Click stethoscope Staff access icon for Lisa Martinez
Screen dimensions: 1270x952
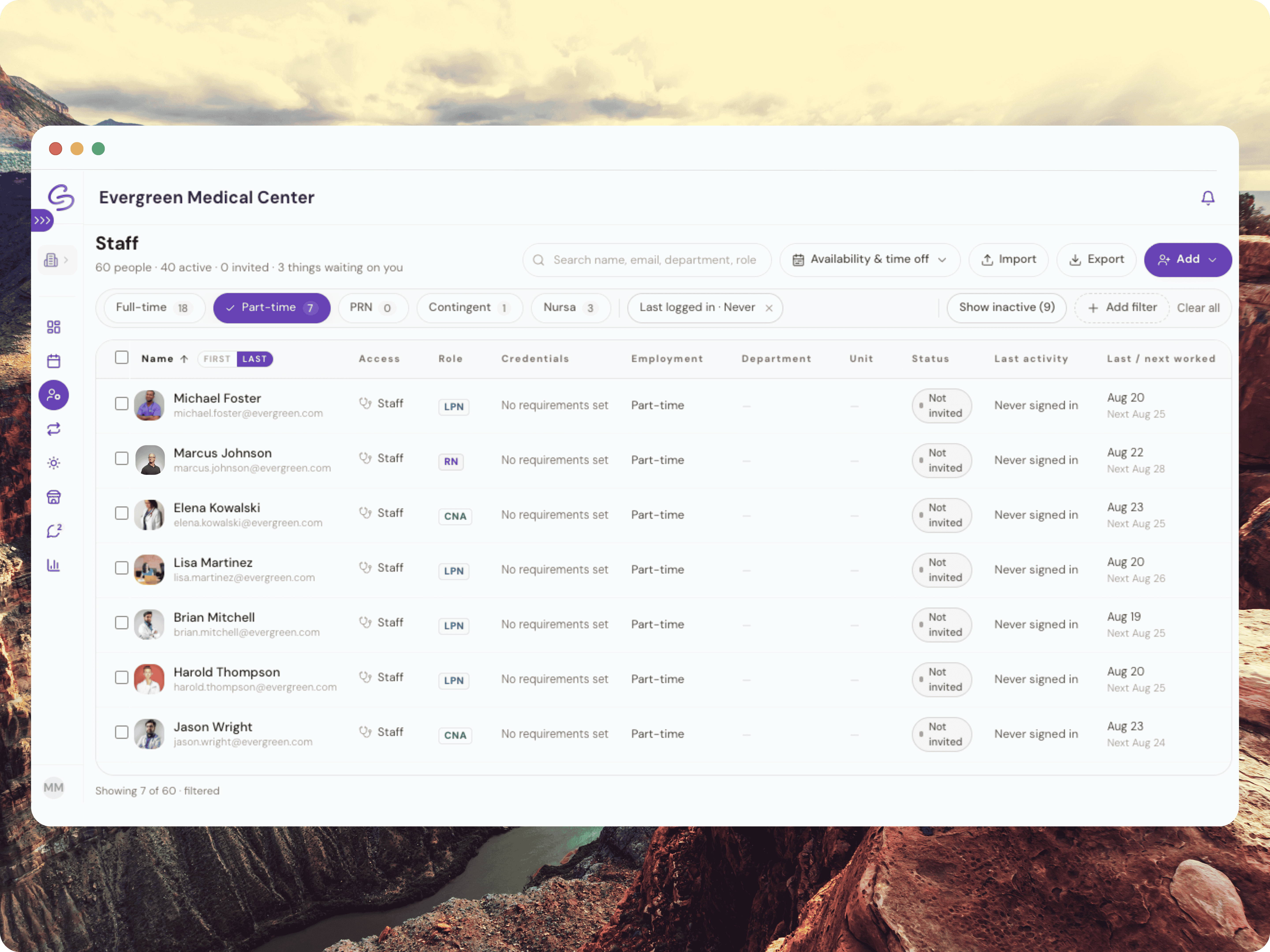tap(365, 567)
